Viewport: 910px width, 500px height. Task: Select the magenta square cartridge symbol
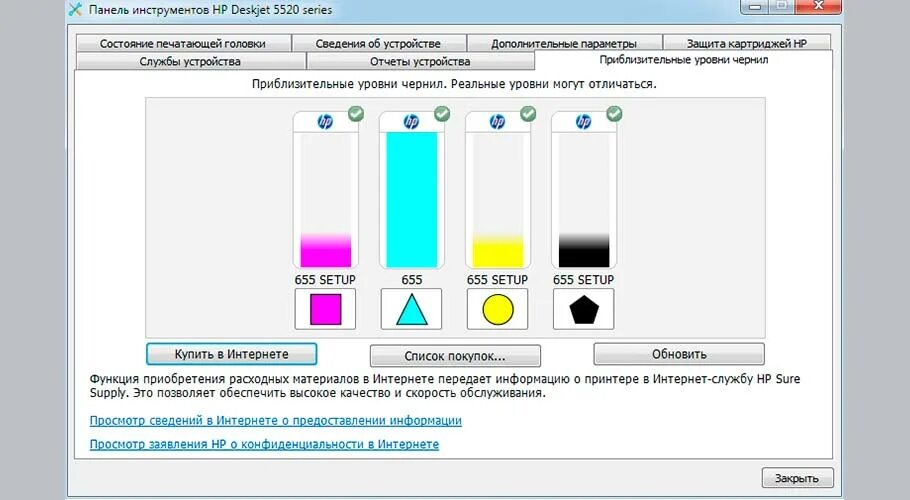point(325,309)
